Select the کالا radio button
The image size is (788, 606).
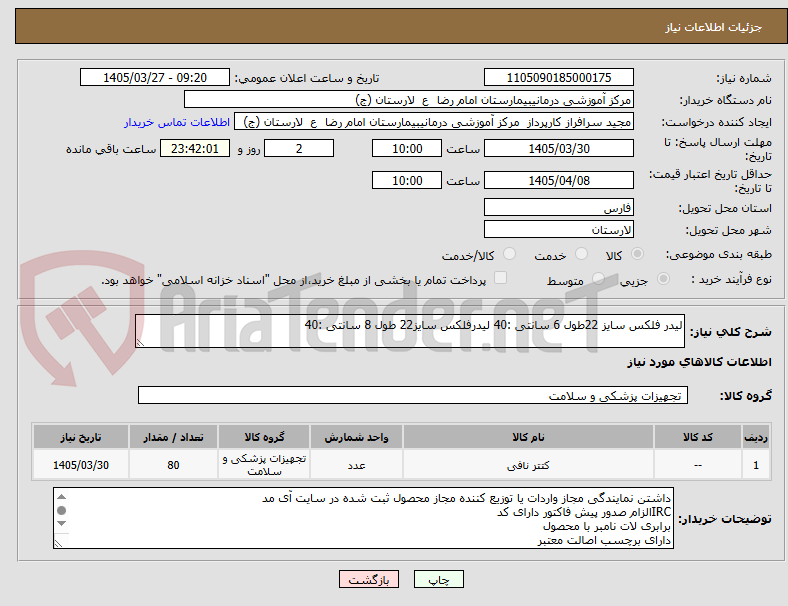(637, 254)
